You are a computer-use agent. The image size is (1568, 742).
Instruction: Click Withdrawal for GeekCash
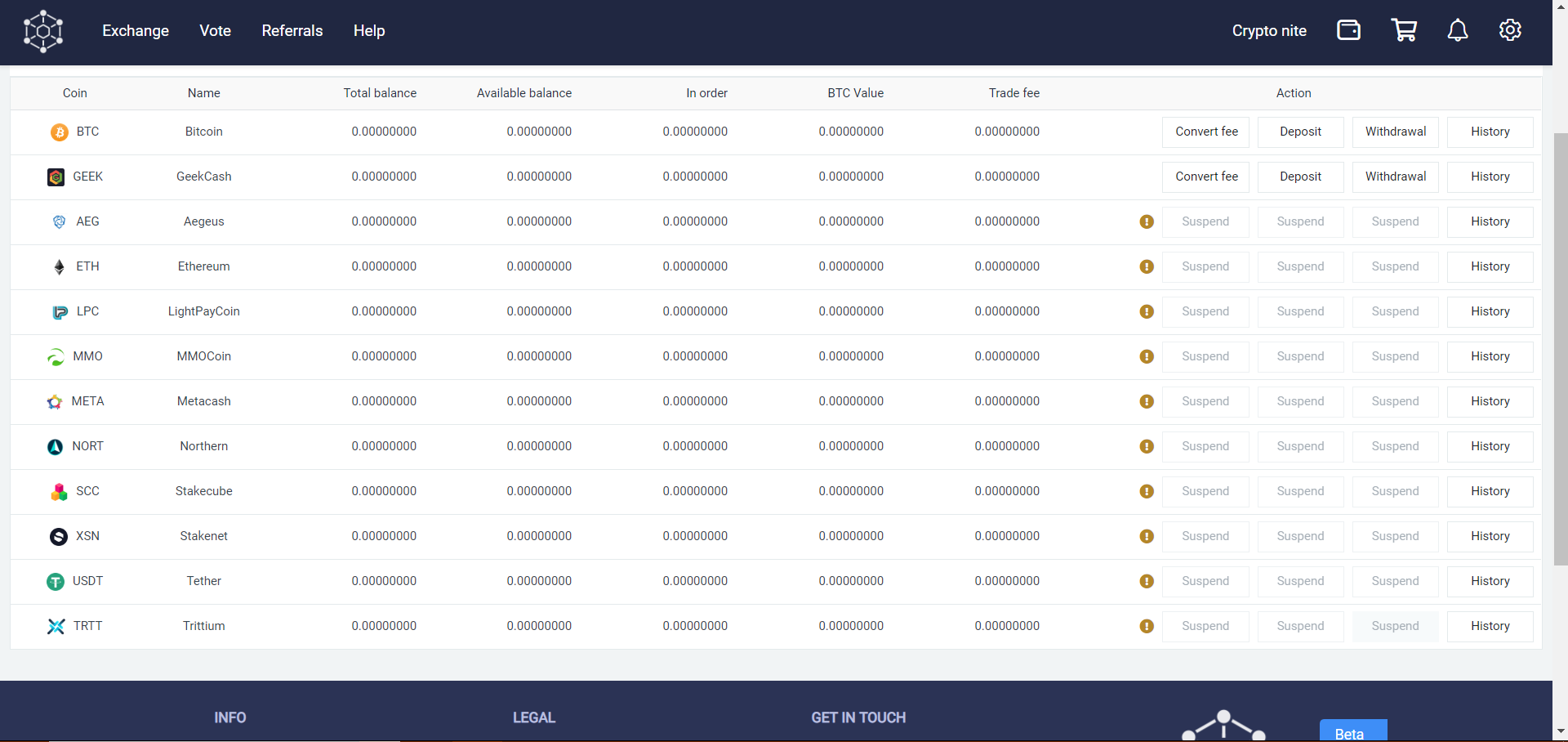tap(1396, 177)
